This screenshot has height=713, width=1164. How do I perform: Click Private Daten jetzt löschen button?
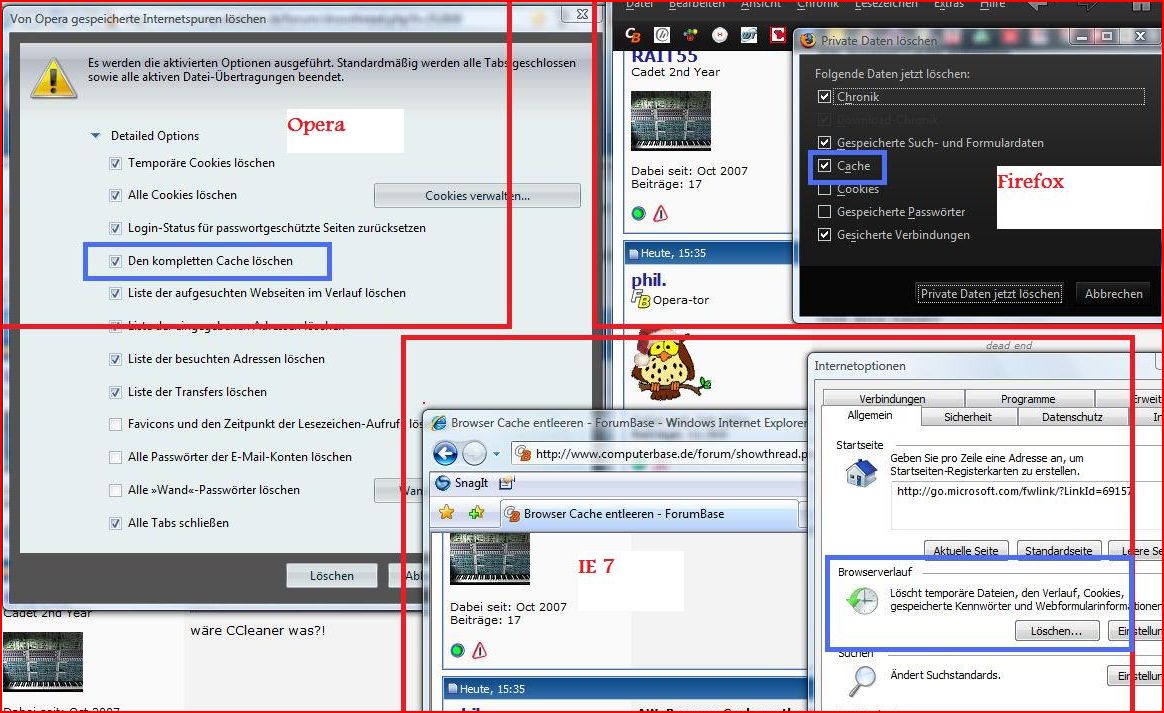point(990,293)
